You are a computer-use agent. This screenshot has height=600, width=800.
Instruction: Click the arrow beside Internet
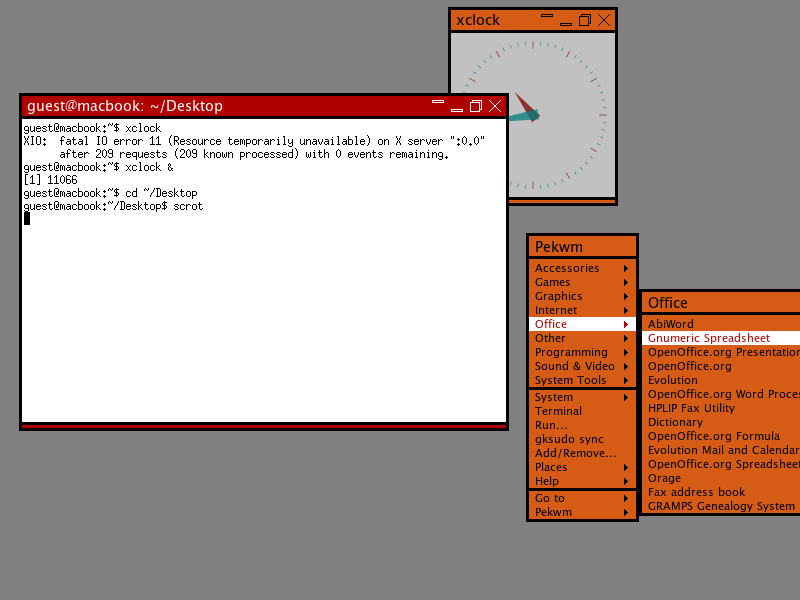point(626,310)
